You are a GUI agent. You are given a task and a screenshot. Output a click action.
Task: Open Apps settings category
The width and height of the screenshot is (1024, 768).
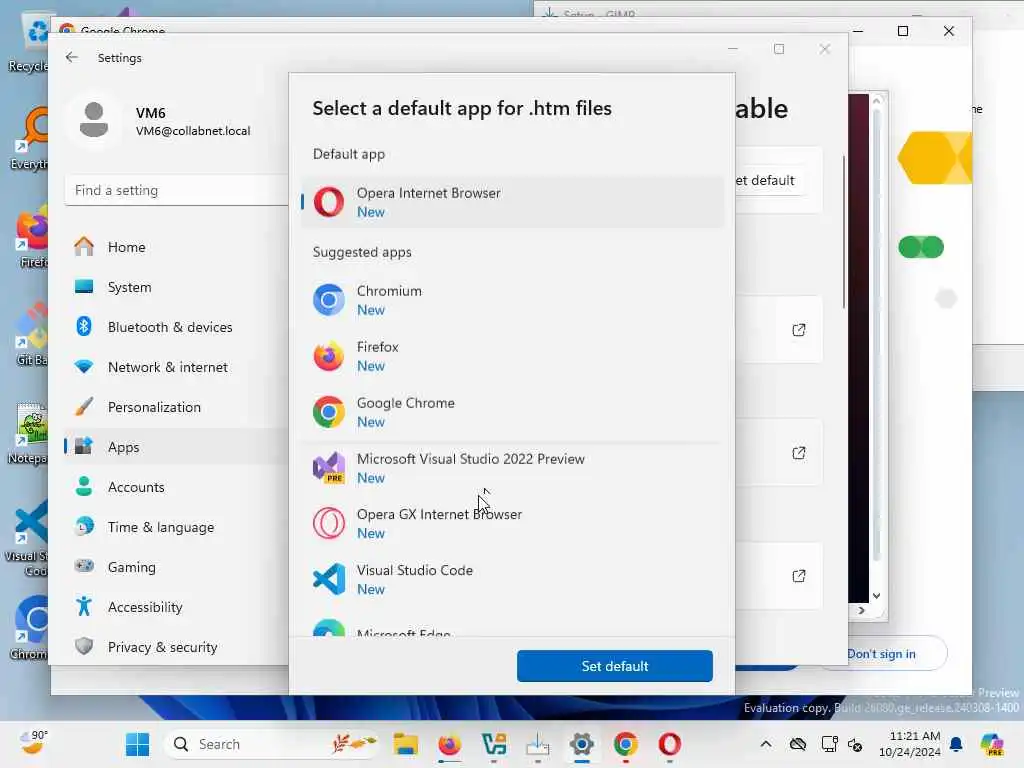point(176,447)
